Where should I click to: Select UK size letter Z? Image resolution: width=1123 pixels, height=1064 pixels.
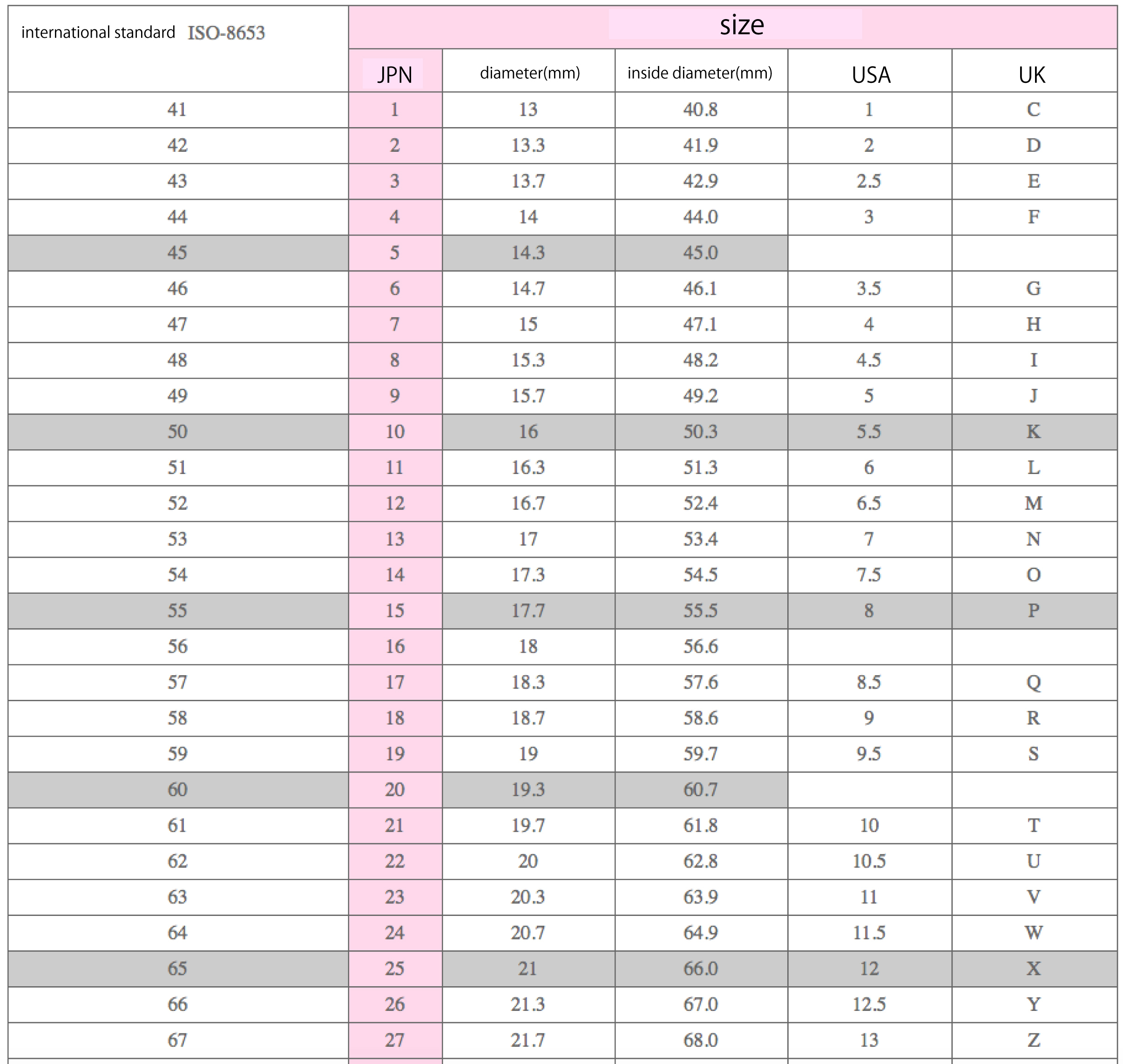coord(1034,1040)
